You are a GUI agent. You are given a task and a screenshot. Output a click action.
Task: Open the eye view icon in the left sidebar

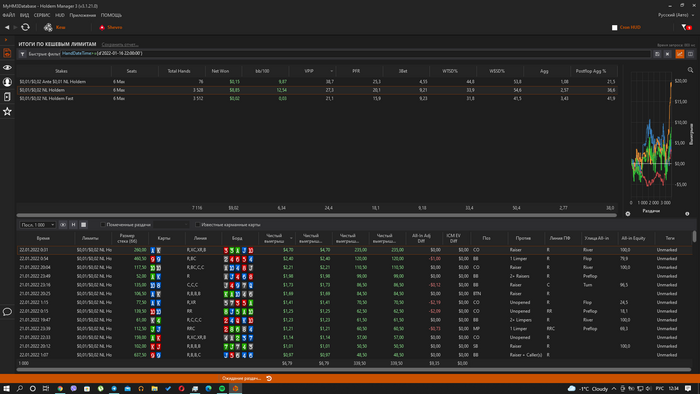[x=7, y=67]
